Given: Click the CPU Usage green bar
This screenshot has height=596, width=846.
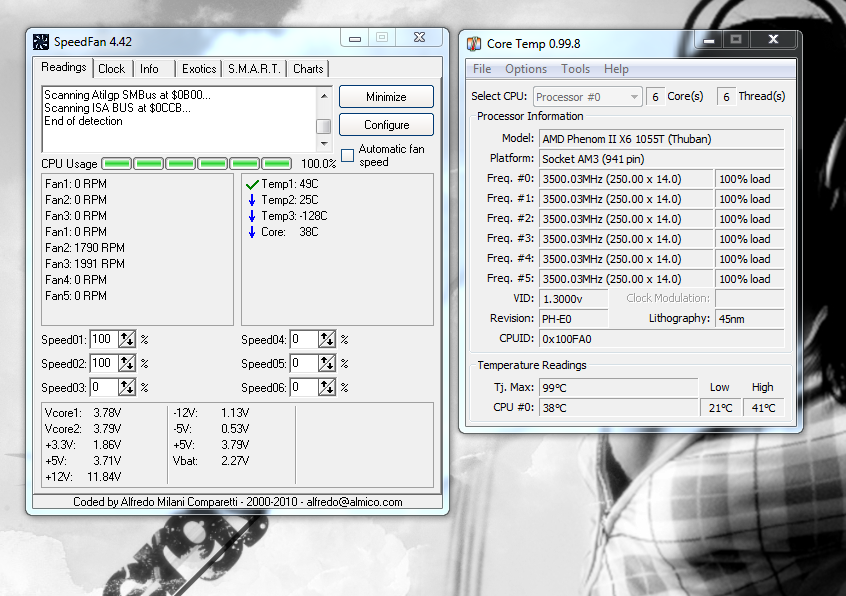Looking at the screenshot, I should point(196,163).
